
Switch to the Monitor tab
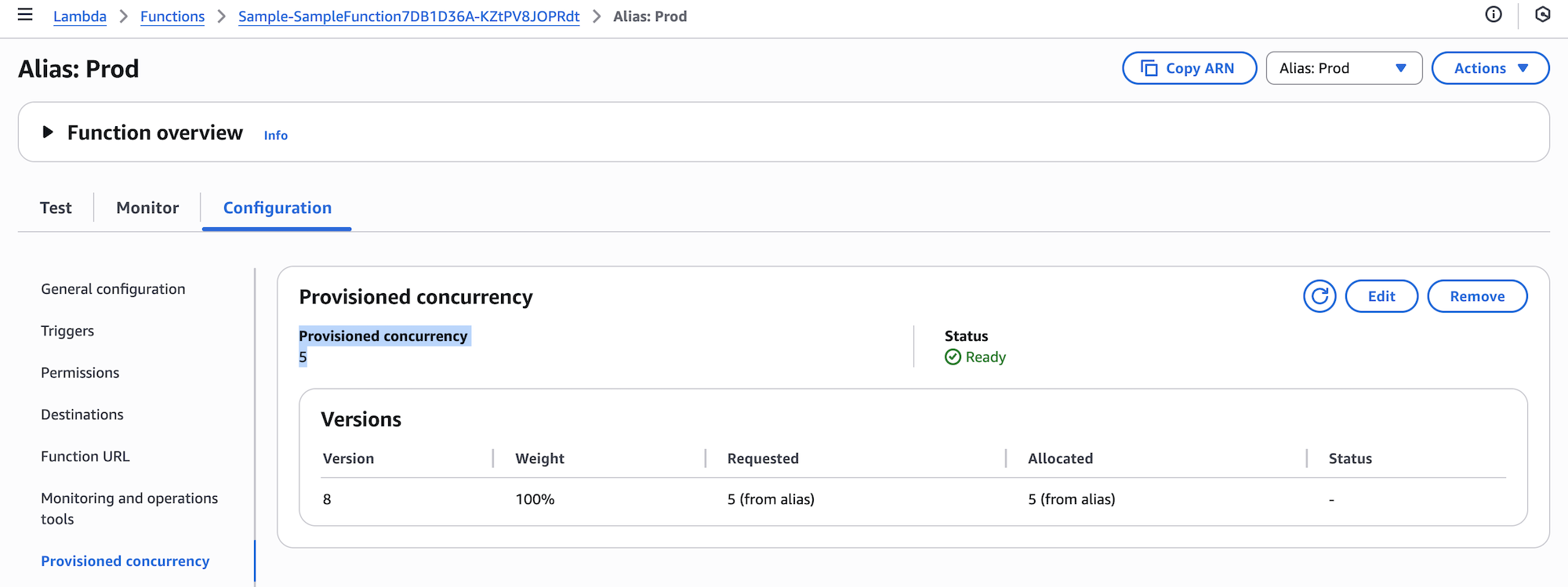(147, 208)
